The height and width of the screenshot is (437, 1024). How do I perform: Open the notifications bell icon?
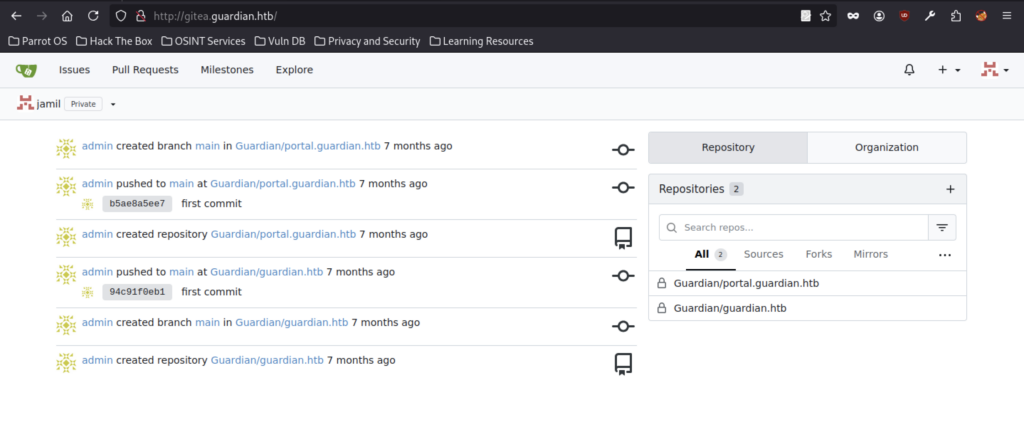(x=909, y=70)
